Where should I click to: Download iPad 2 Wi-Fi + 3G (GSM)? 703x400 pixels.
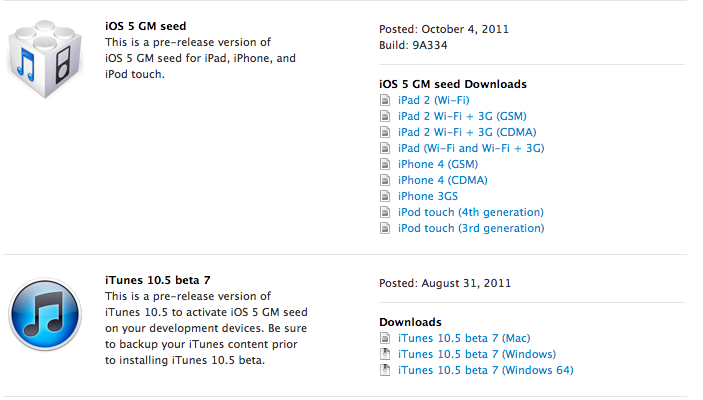462,116
